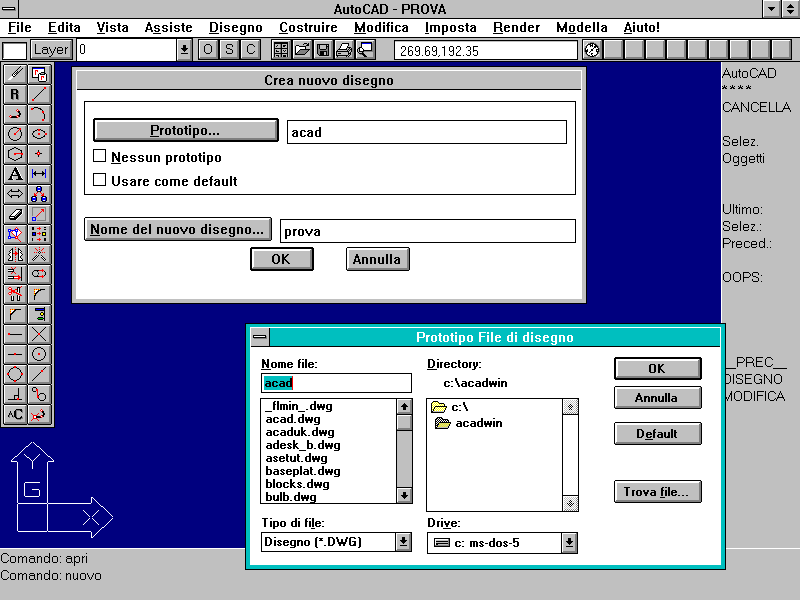Image resolution: width=800 pixels, height=600 pixels.
Task: Select the Copy tool with three blue circles
Action: pos(39,194)
